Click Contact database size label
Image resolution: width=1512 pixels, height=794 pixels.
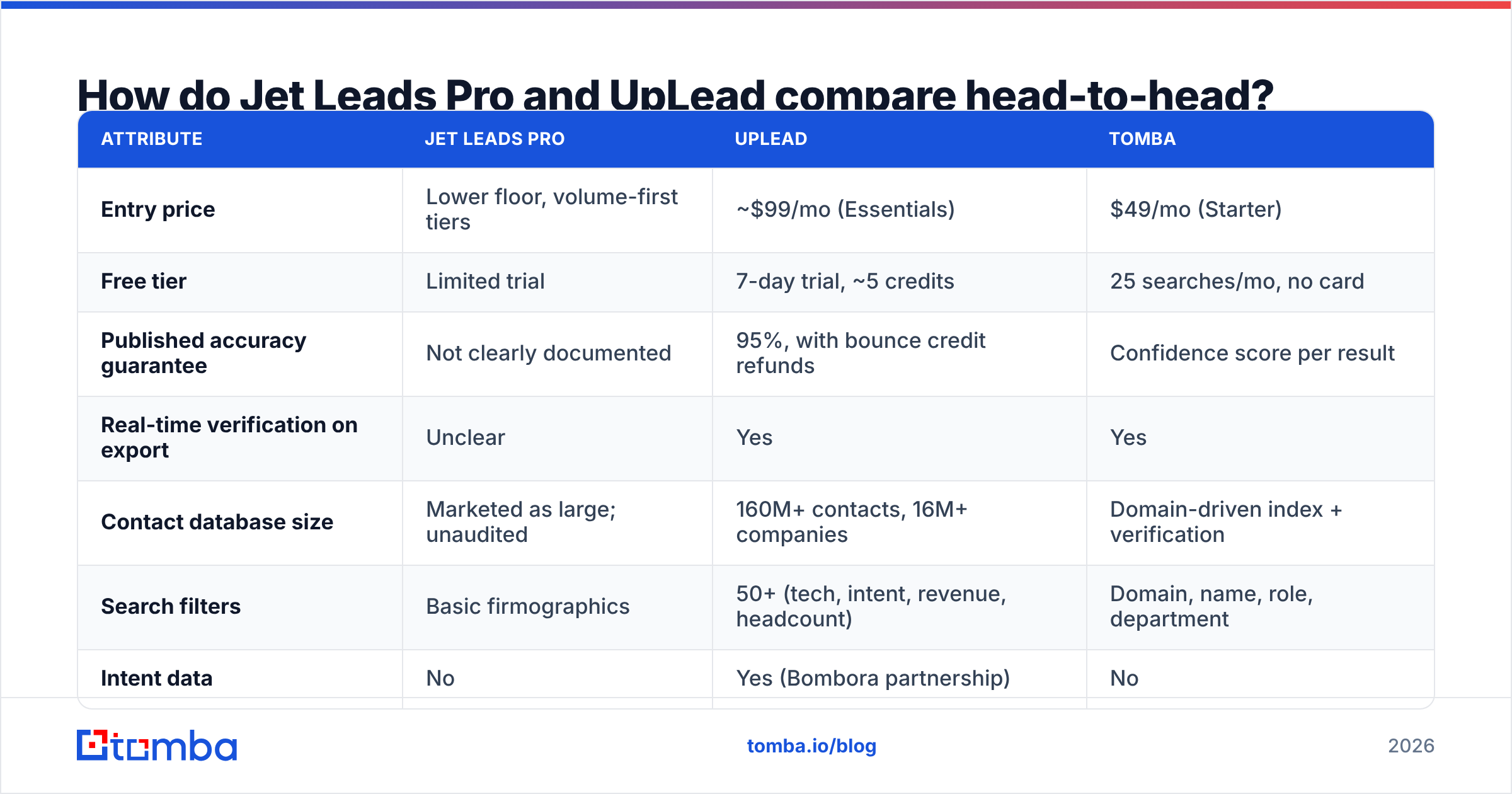coord(217,522)
